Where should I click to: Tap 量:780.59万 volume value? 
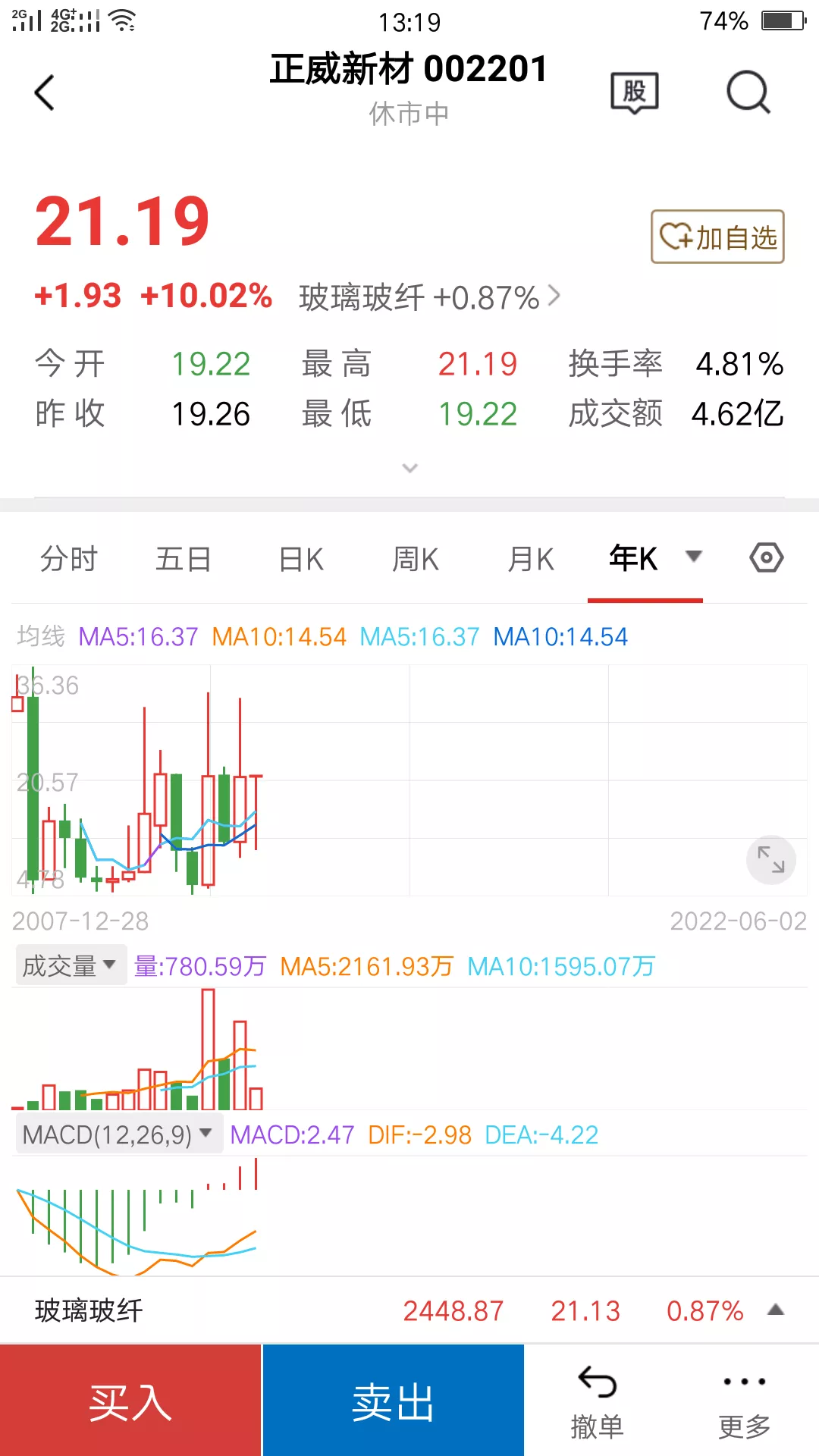[200, 966]
